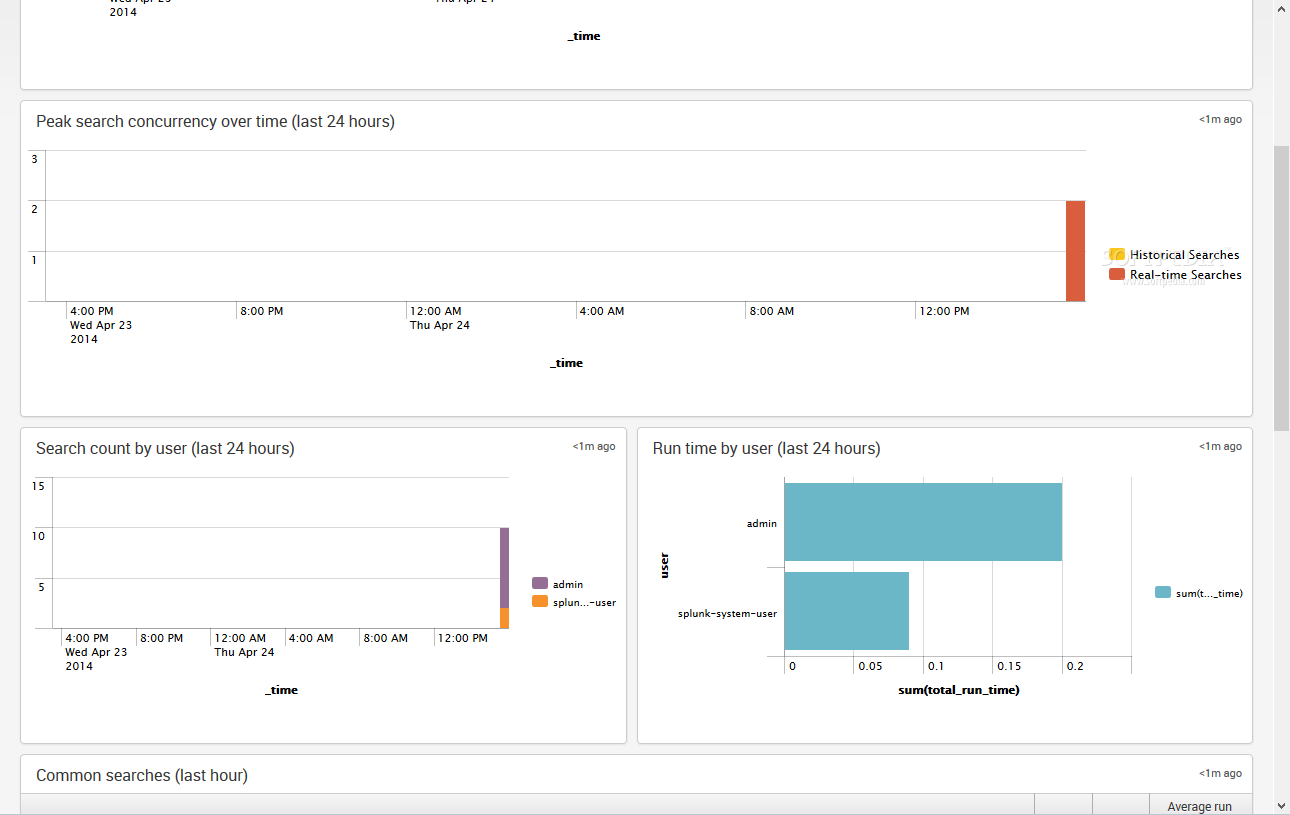Click the admin run time horizontal bar

(923, 522)
